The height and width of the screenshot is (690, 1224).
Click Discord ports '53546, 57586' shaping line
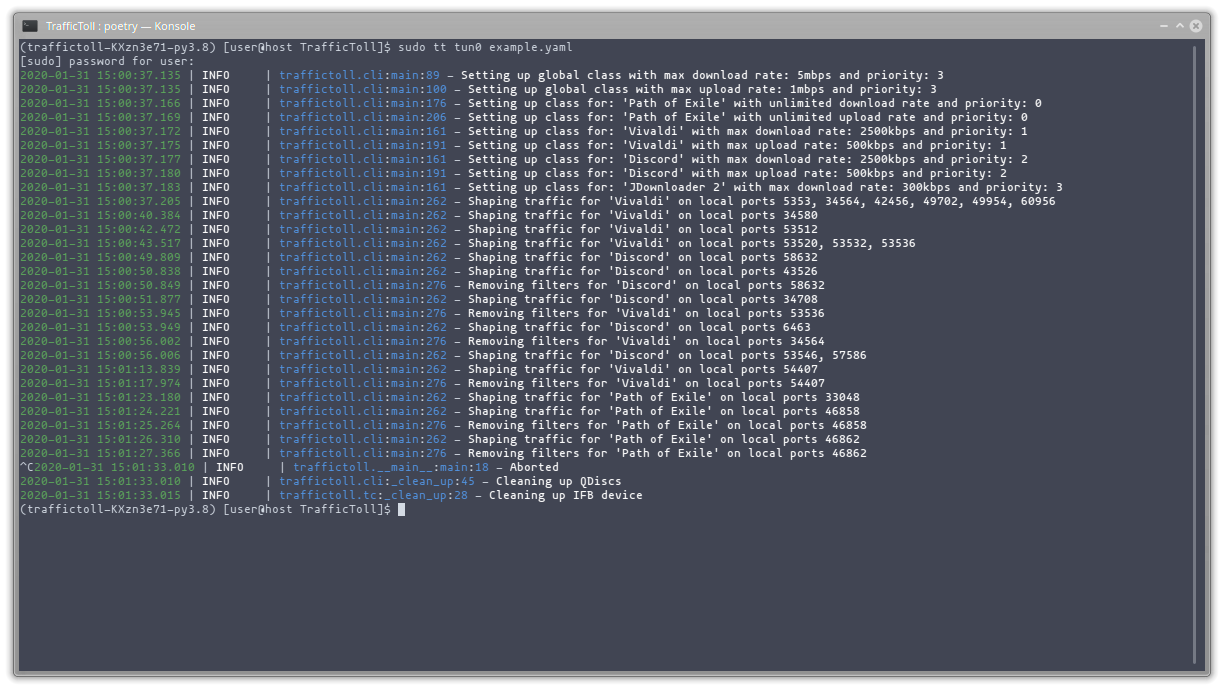[x=443, y=355]
